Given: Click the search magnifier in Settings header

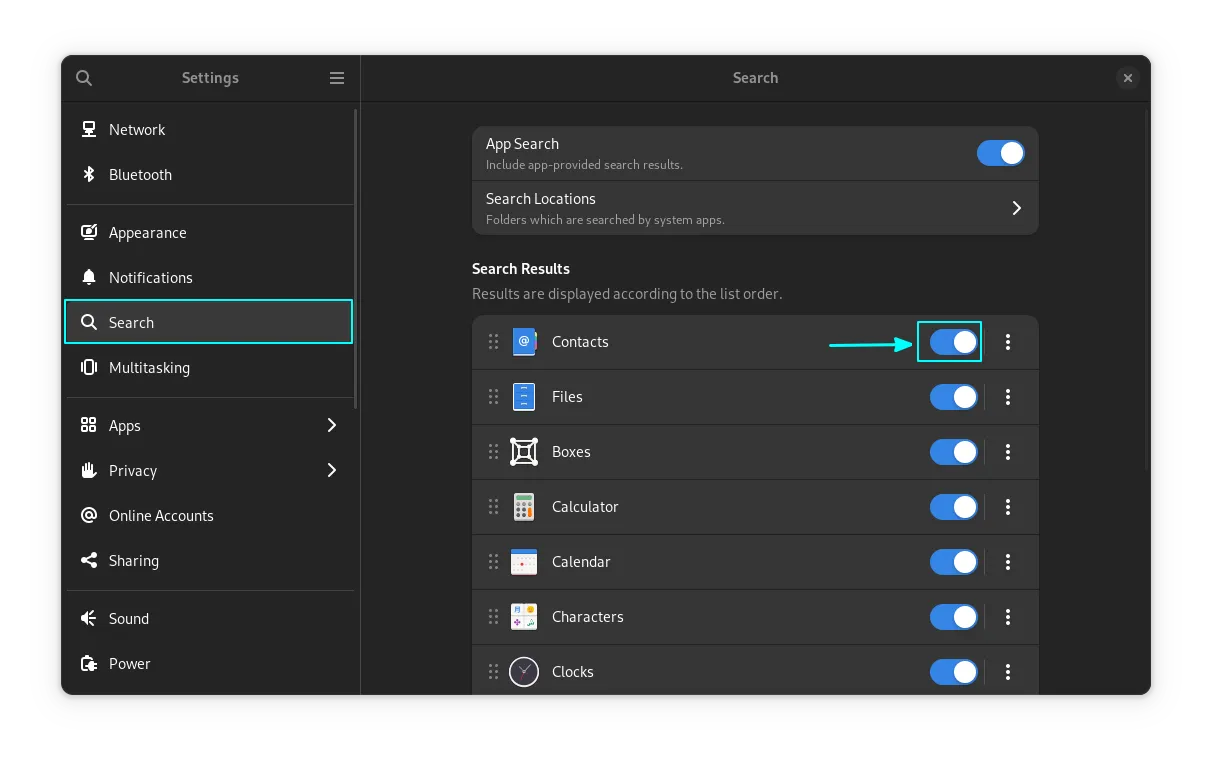Looking at the screenshot, I should pyautogui.click(x=84, y=78).
